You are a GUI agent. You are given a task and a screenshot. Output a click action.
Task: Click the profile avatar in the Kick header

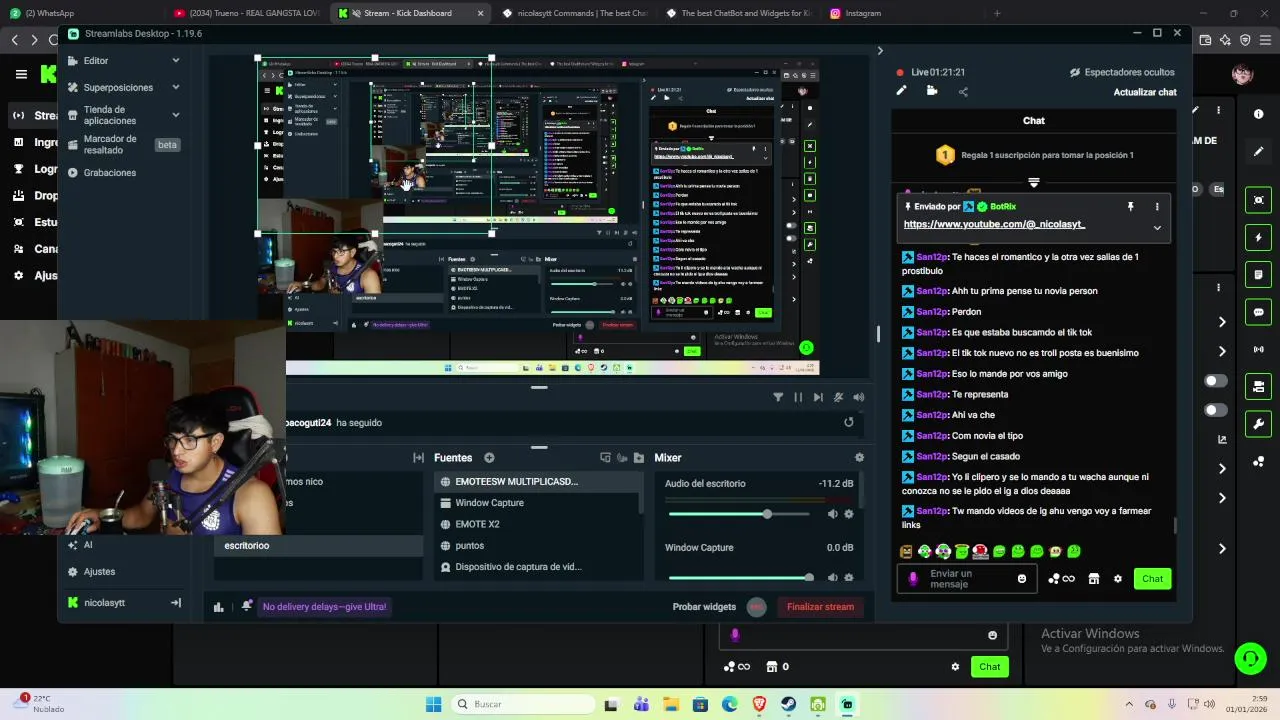coord(1242,74)
